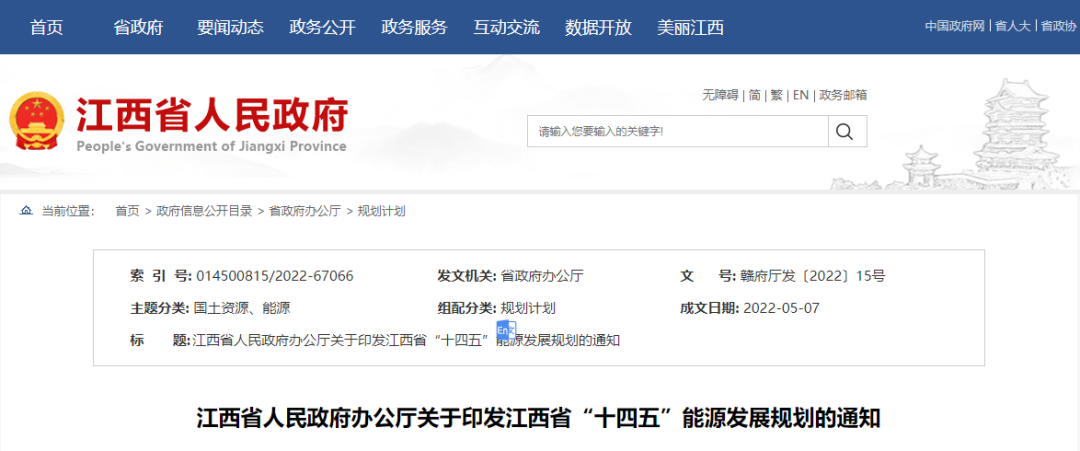Open the 首页 navigation menu

pyautogui.click(x=47, y=27)
